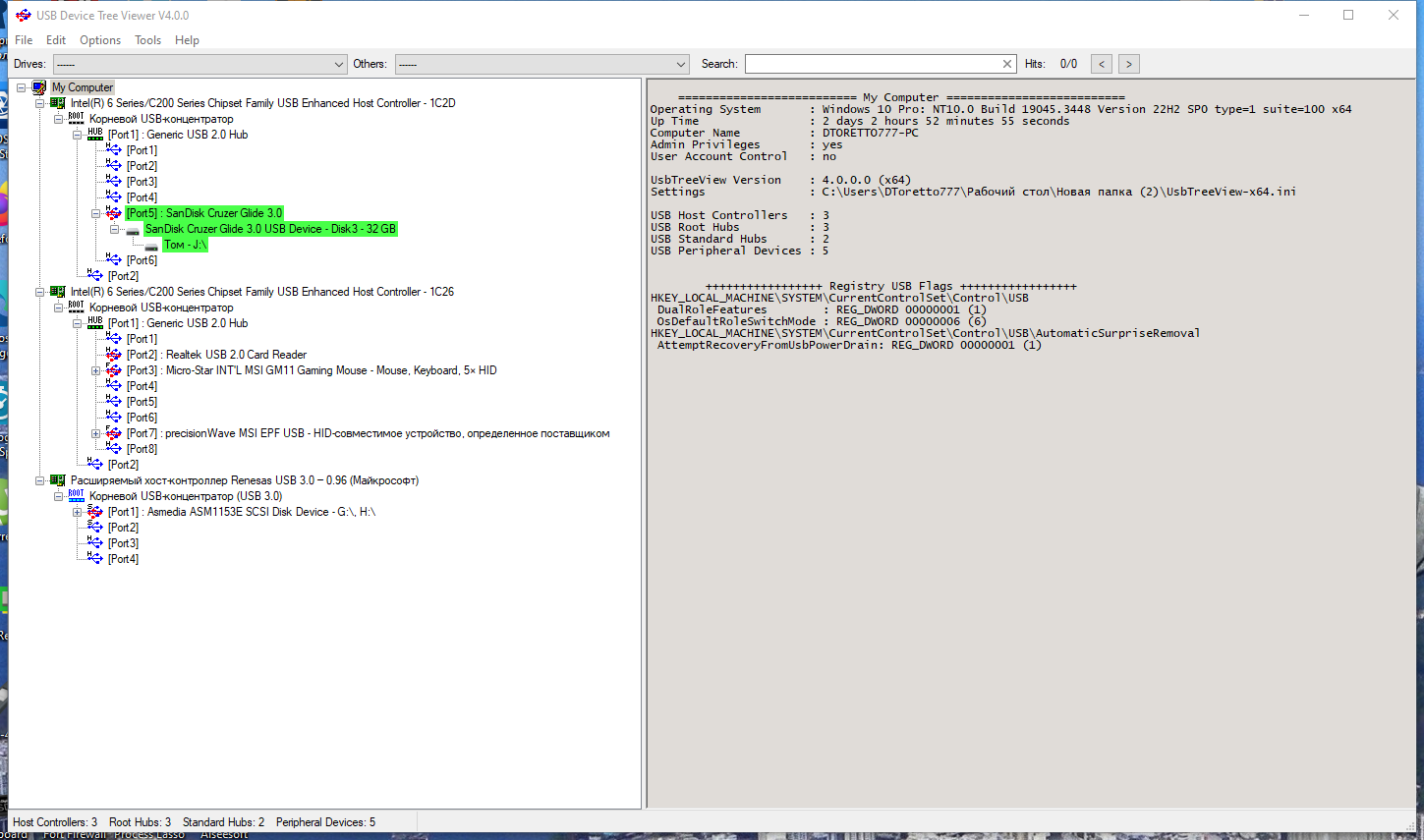This screenshot has width=1424, height=840.
Task: Collapse the Renesas USB 3.0 host controller node
Action: (40, 480)
